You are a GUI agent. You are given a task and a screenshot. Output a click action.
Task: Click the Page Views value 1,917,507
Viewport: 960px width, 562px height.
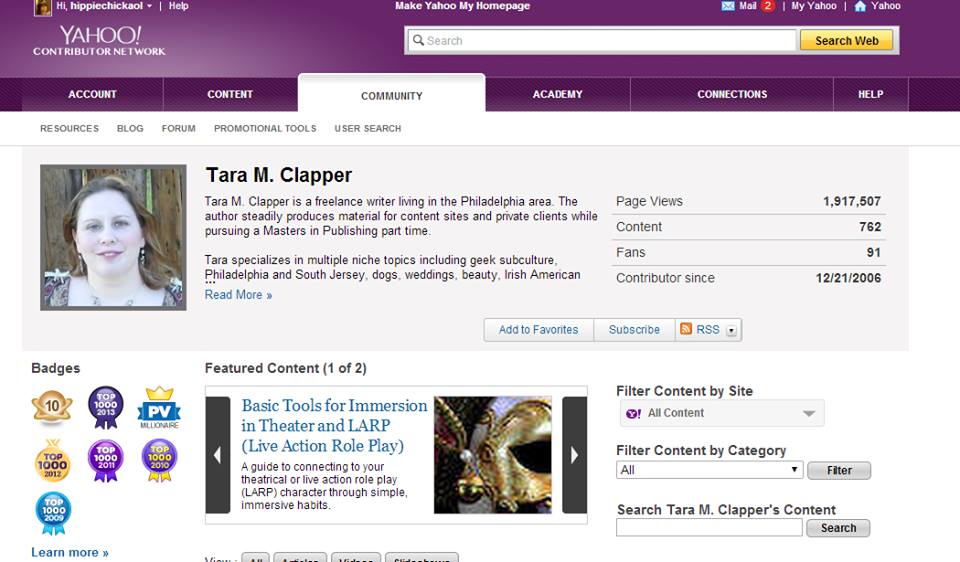click(852, 201)
